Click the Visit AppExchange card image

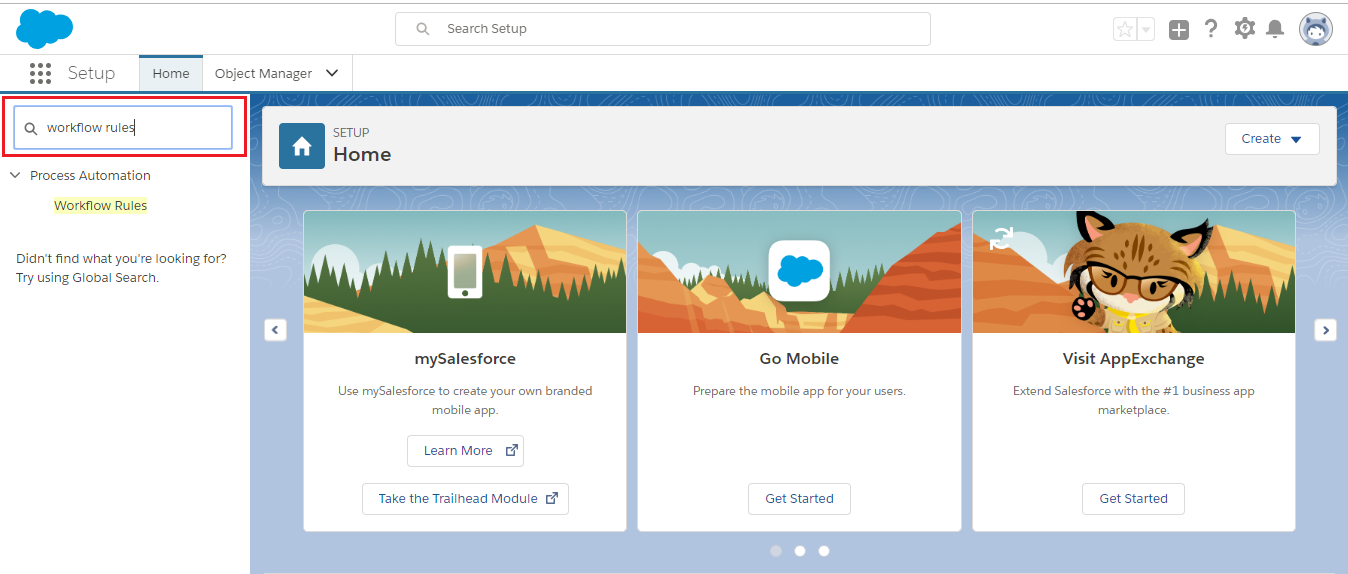[1133, 272]
